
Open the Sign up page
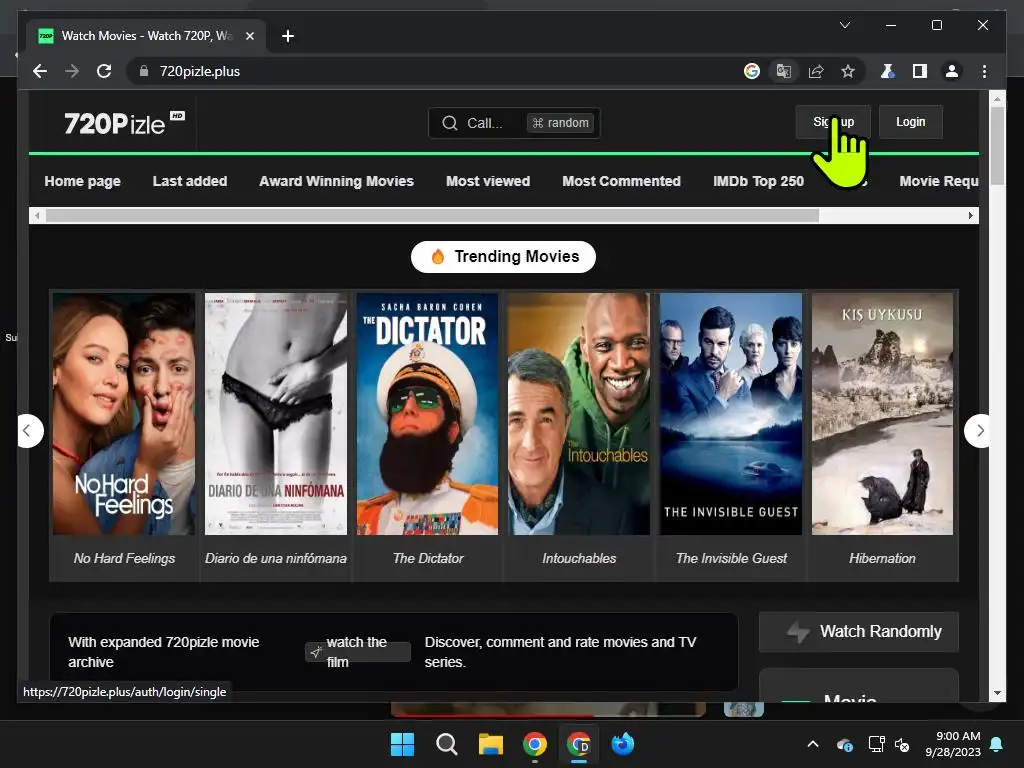click(x=833, y=121)
